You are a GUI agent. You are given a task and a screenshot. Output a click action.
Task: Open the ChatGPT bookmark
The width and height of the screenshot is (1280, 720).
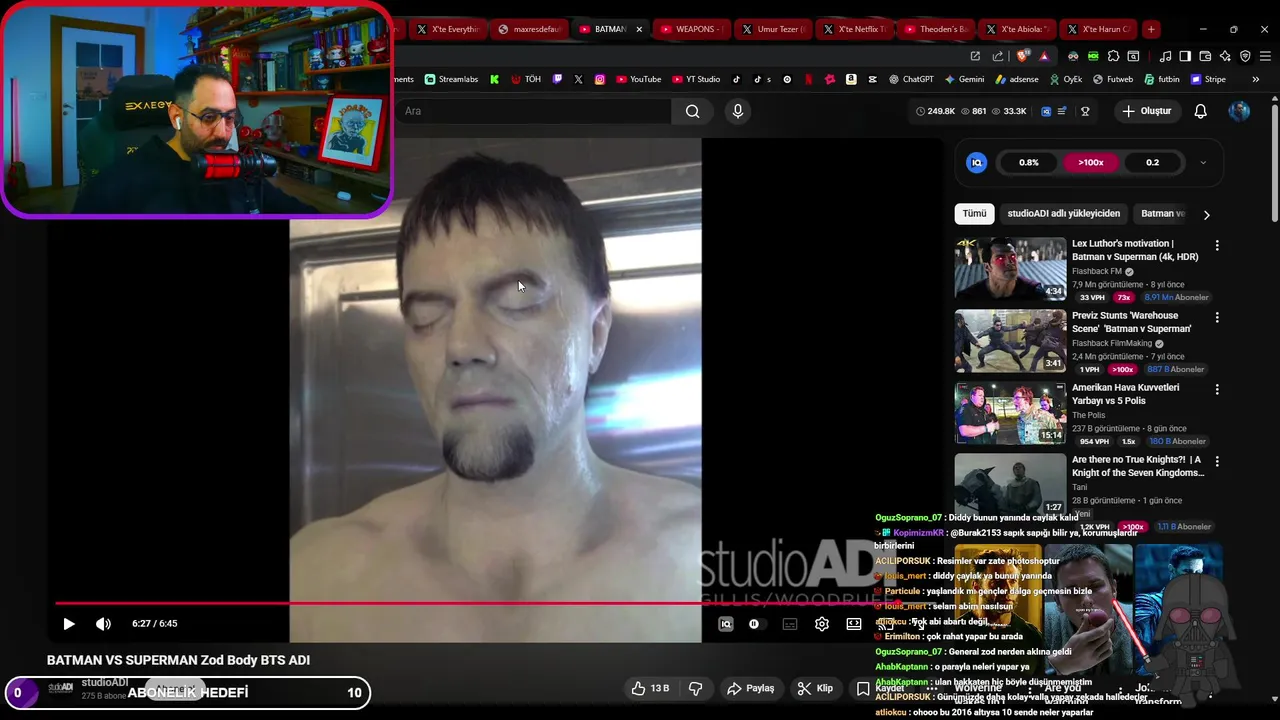pyautogui.click(x=910, y=79)
